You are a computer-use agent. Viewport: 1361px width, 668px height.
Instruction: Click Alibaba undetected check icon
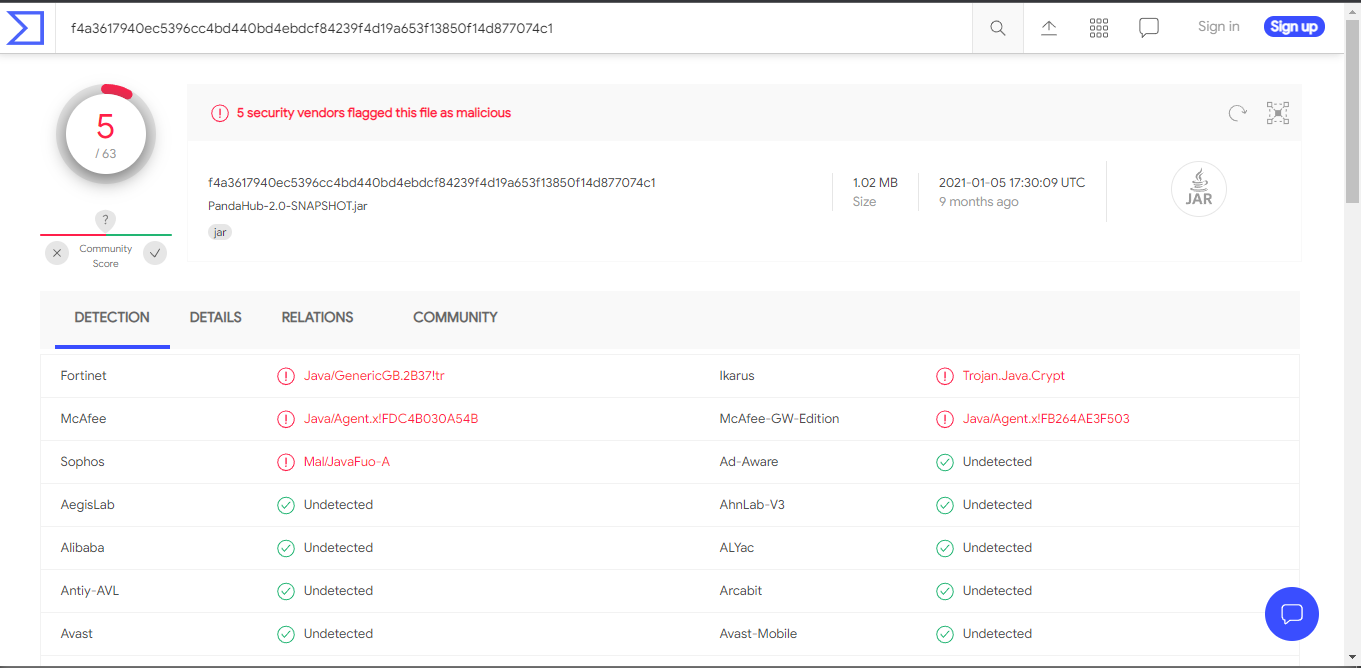[x=286, y=548]
